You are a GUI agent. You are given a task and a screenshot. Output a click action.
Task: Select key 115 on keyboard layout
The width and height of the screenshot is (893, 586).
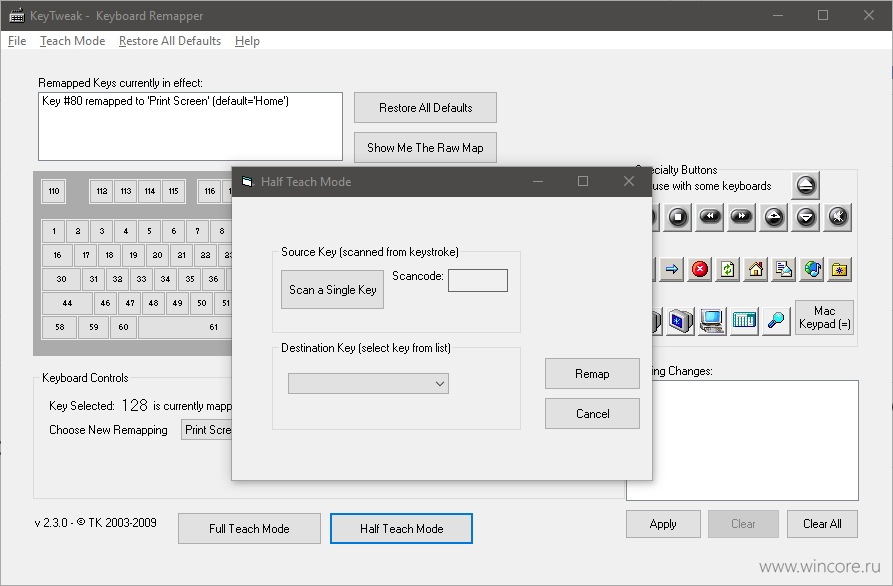point(173,191)
